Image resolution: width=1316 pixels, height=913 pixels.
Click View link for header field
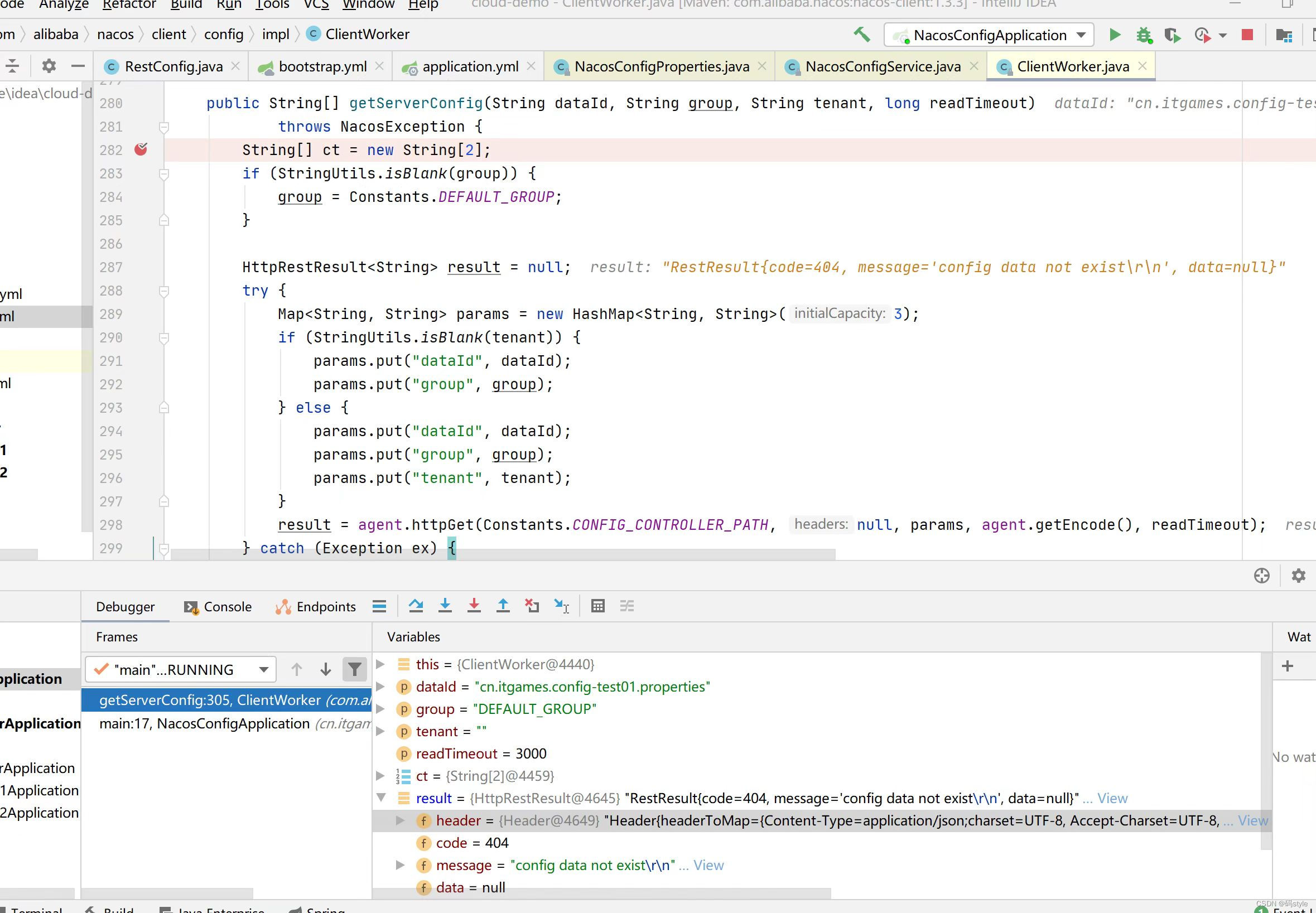coord(1253,820)
